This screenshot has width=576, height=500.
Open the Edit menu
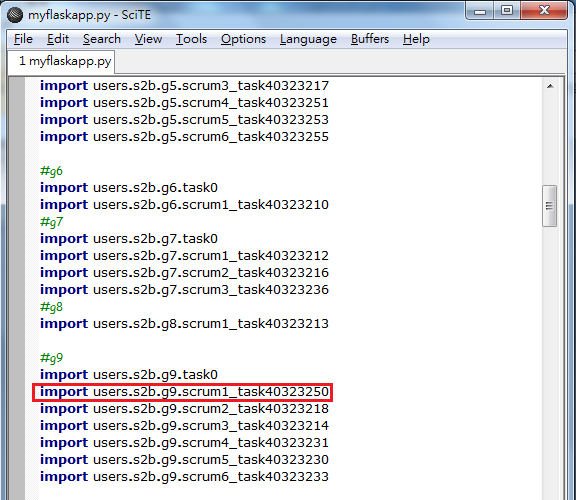(58, 39)
